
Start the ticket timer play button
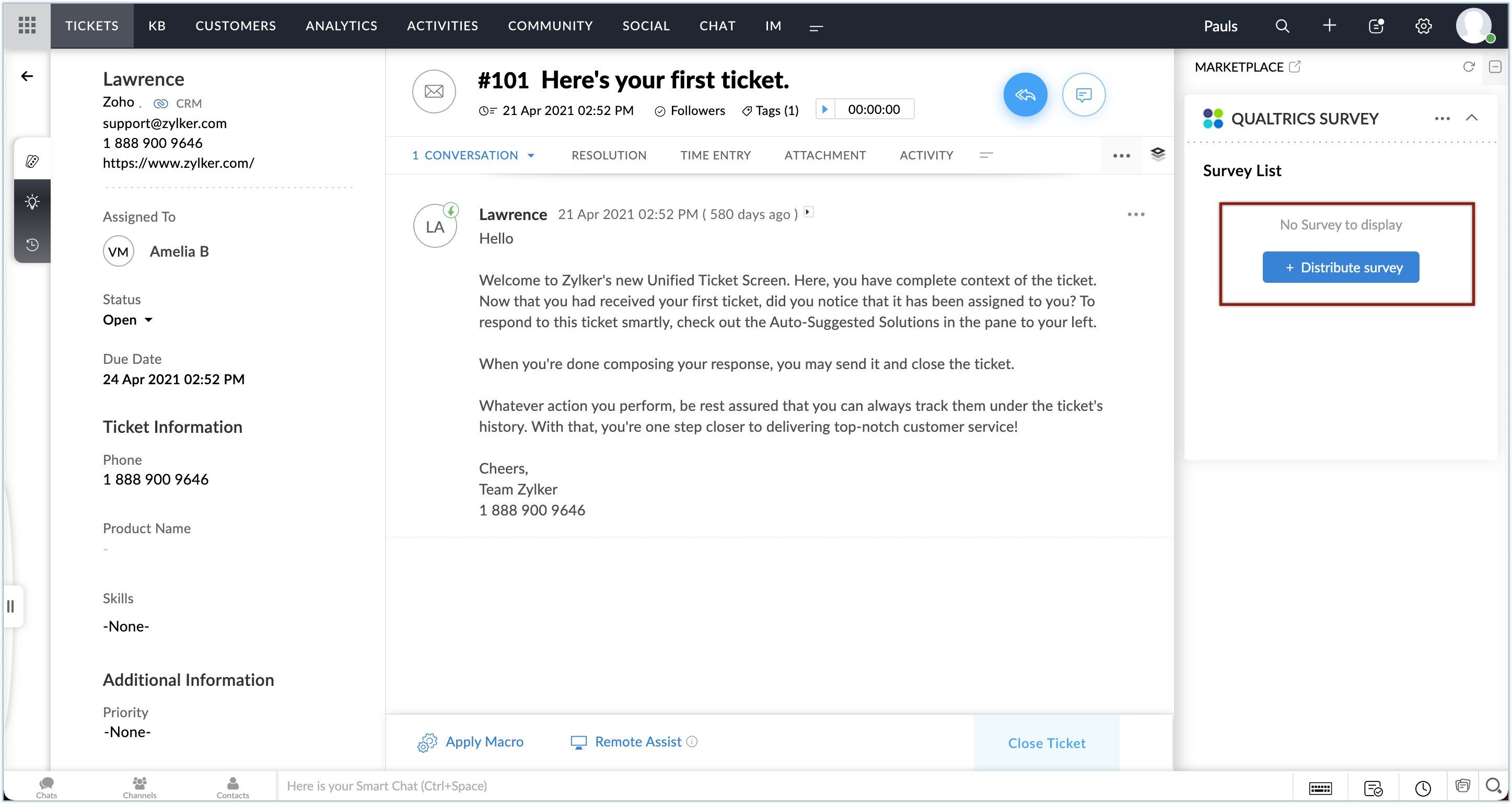coord(824,109)
